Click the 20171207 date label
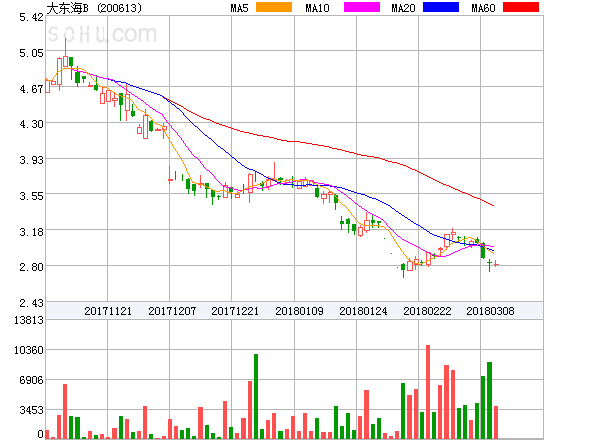600x440 pixels. coord(172,311)
